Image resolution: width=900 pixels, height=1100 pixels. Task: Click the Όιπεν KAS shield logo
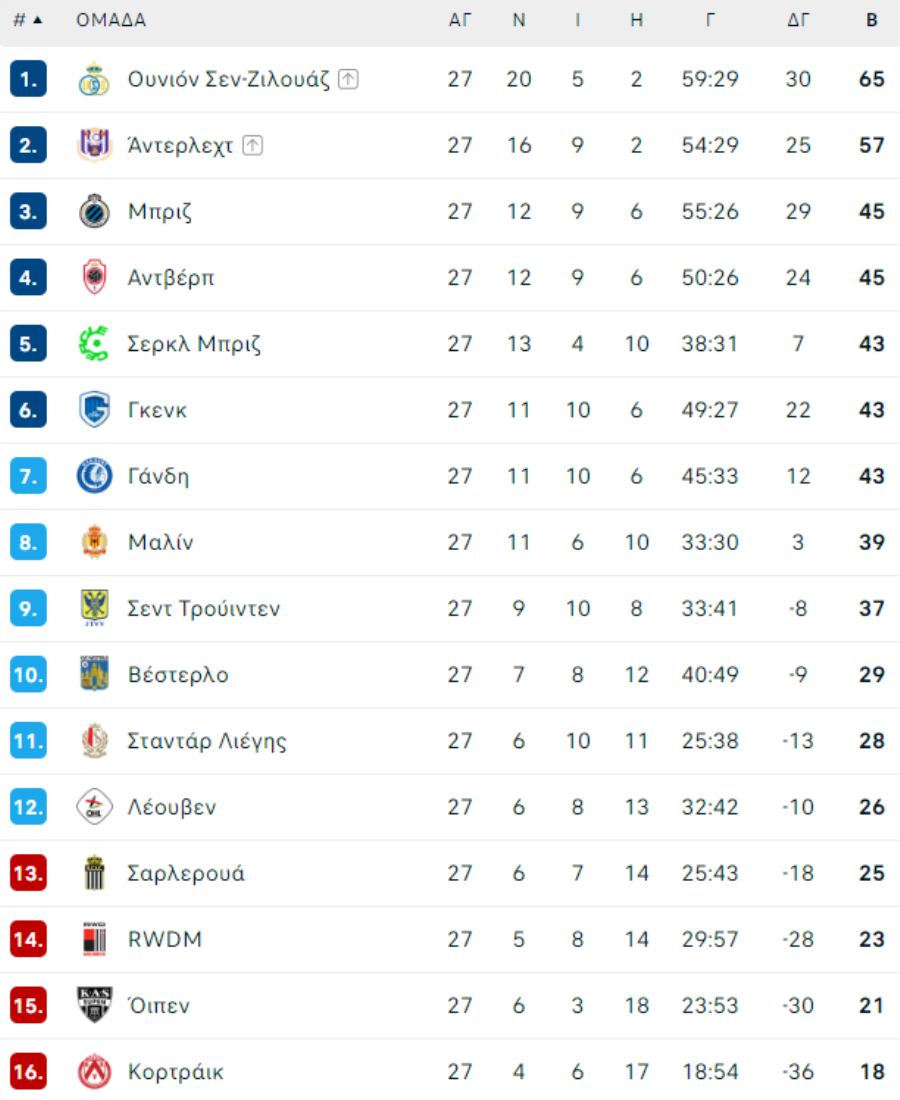(94, 1005)
